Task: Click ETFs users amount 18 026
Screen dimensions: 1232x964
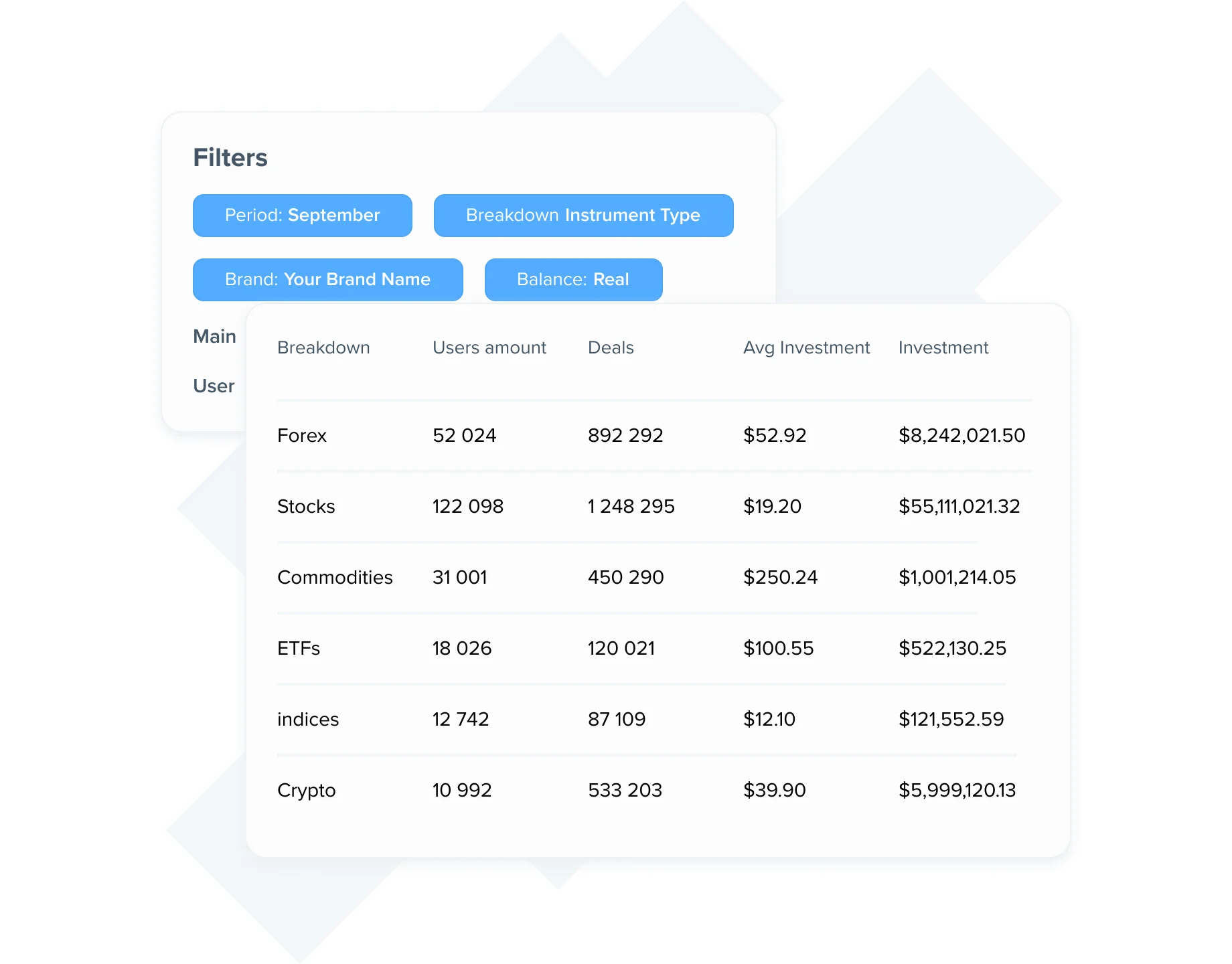Action: click(x=462, y=648)
